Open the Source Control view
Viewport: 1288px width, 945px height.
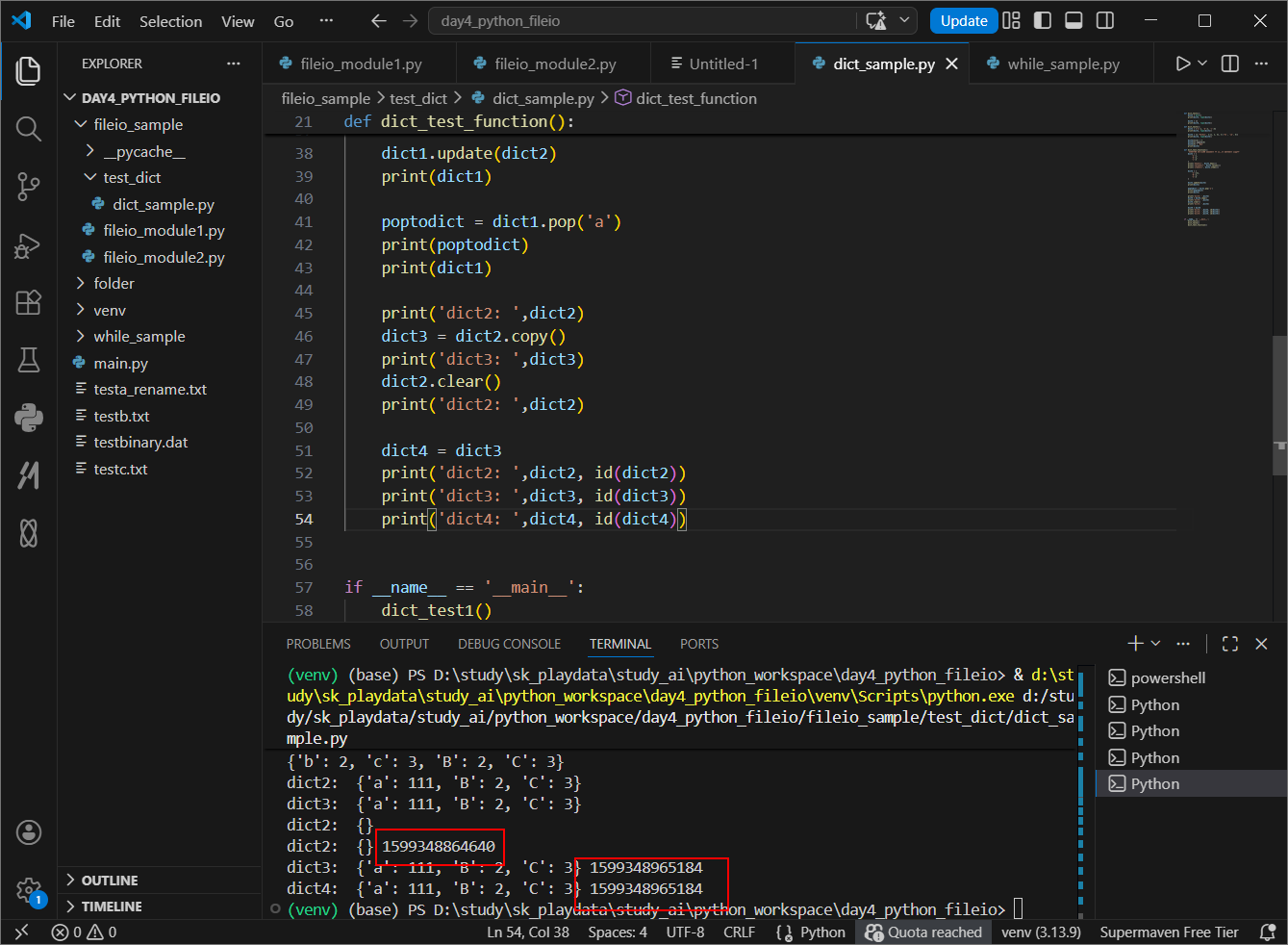[x=29, y=187]
